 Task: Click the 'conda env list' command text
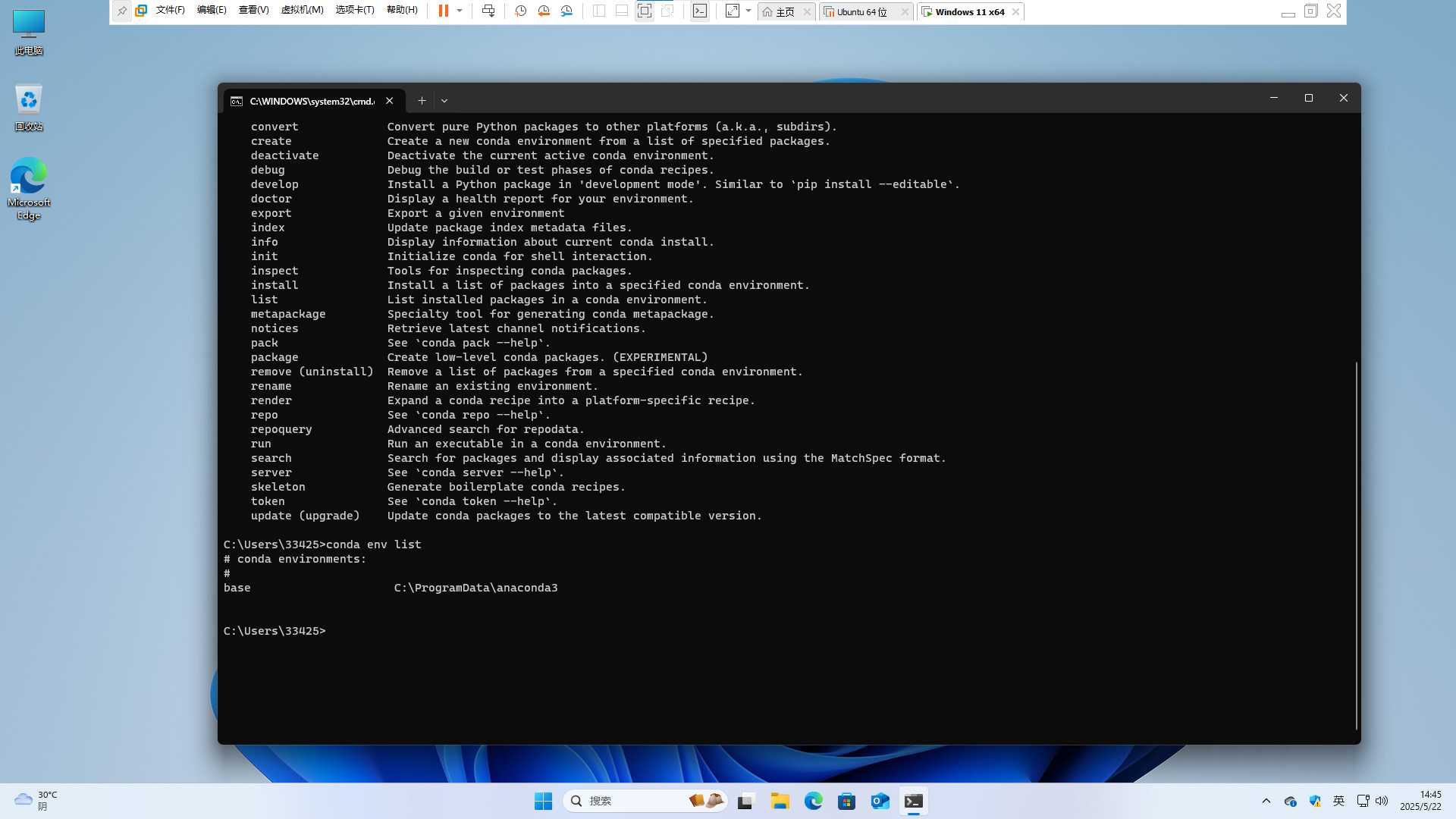373,544
